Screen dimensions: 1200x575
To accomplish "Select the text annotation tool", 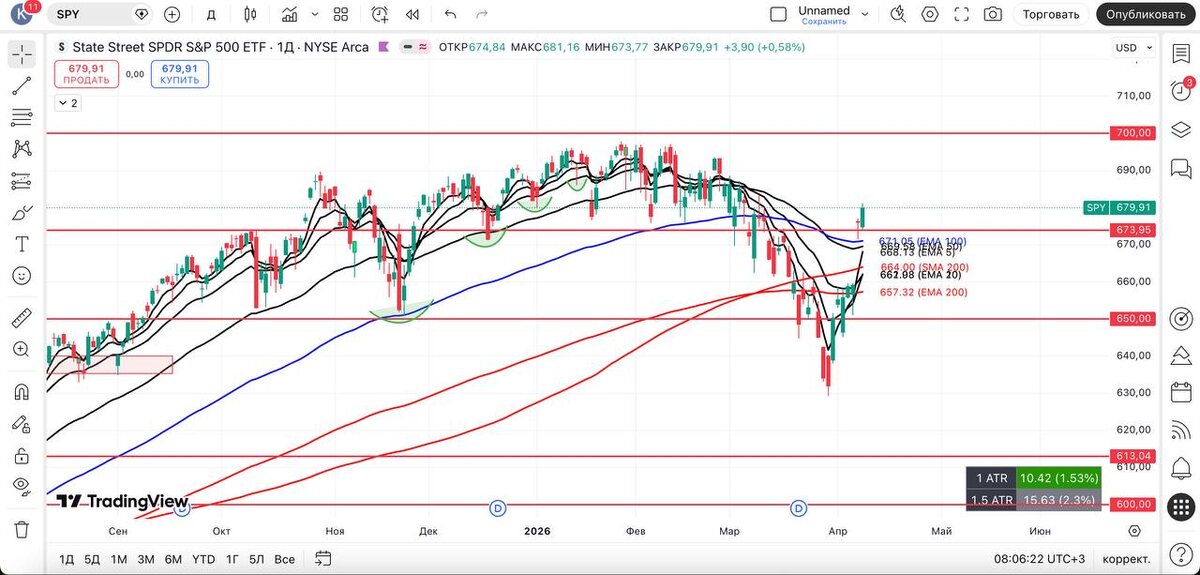I will pyautogui.click(x=21, y=243).
